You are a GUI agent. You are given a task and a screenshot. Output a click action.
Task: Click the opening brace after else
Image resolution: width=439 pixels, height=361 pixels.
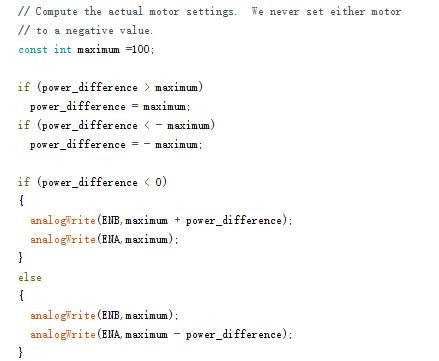21,295
